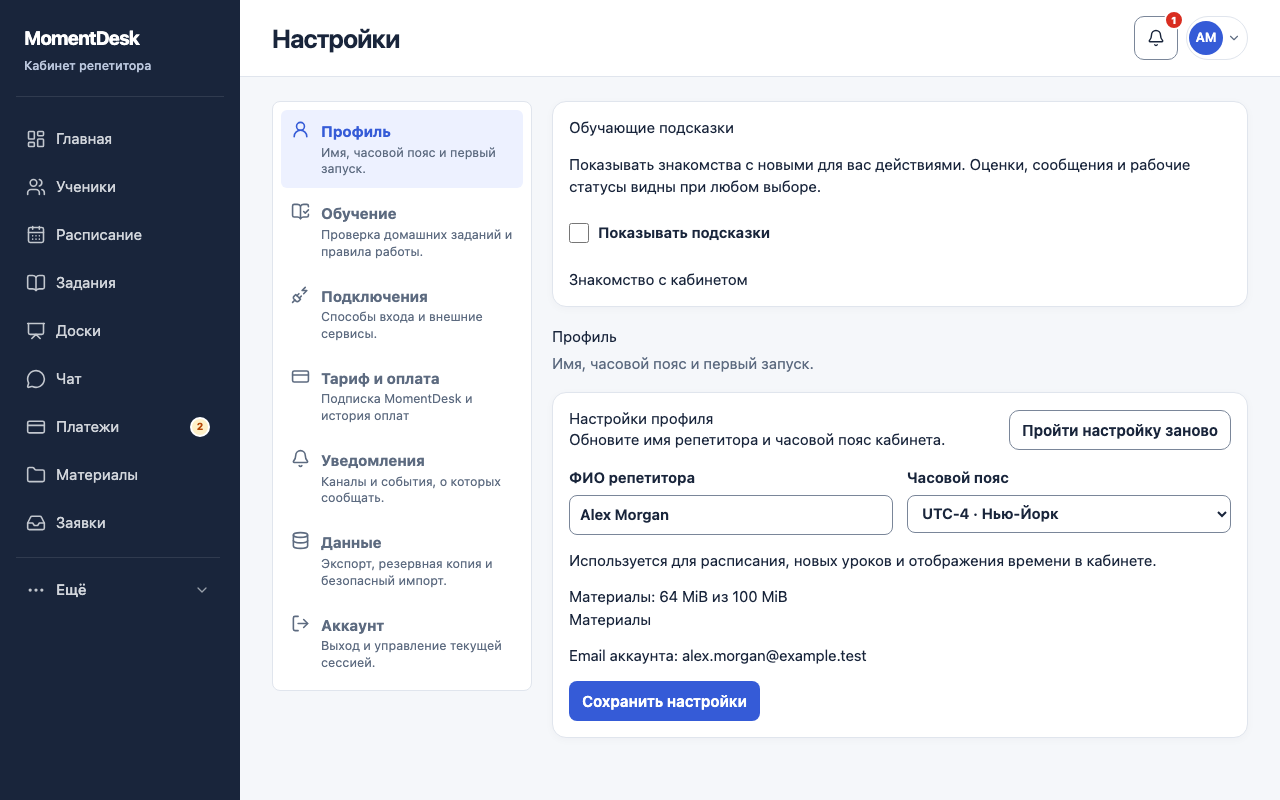This screenshot has width=1280, height=800.
Task: Click the Профиль person icon in settings
Action: coord(300,131)
